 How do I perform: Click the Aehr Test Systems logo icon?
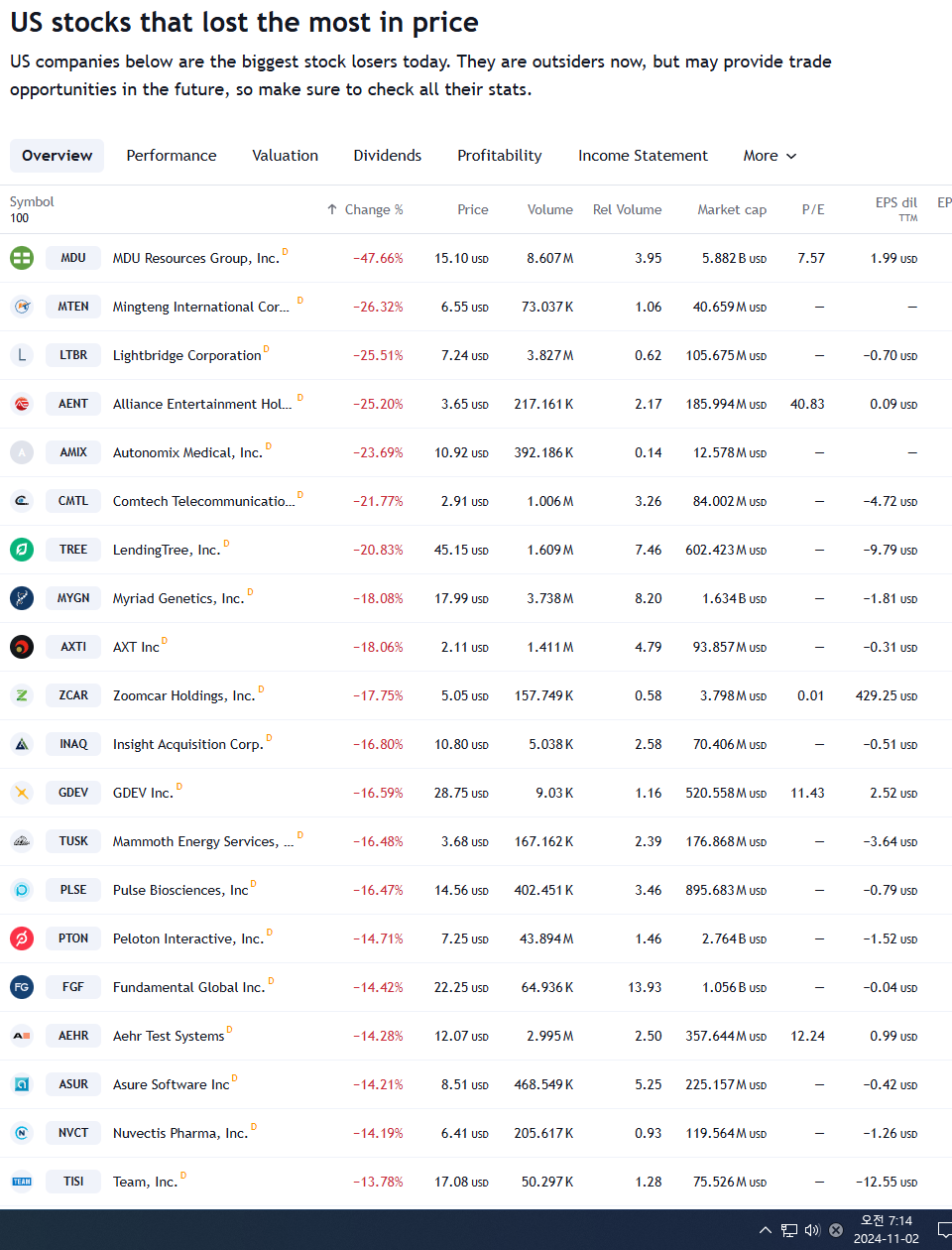click(22, 1036)
